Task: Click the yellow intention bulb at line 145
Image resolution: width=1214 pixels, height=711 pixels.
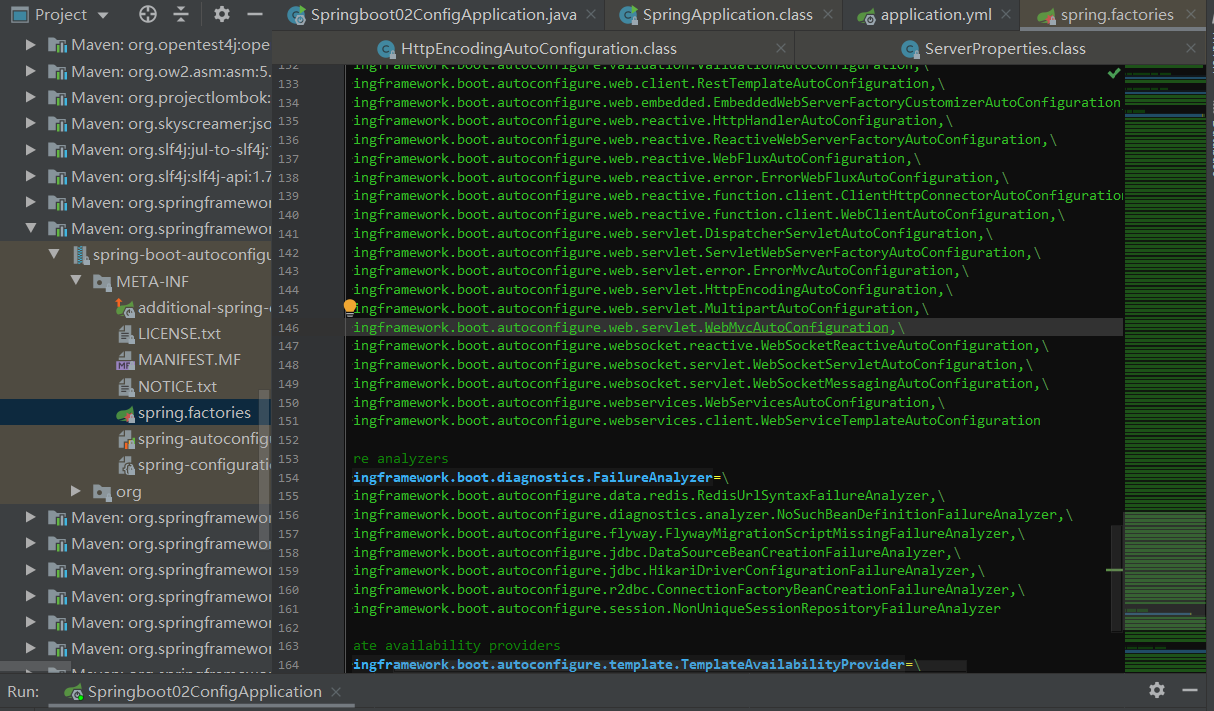Action: tap(350, 307)
